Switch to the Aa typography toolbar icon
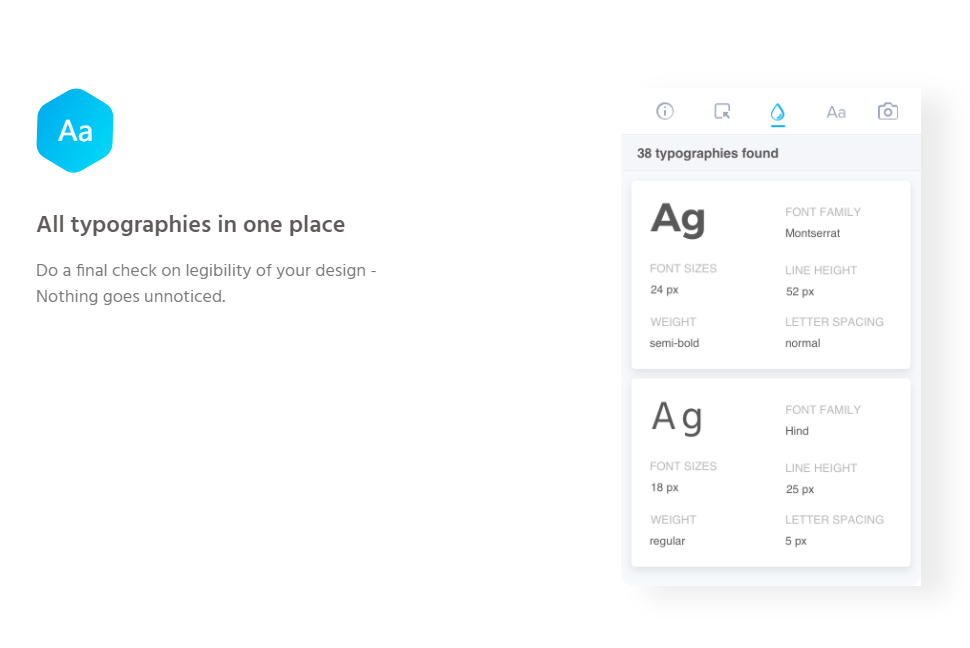 point(836,112)
